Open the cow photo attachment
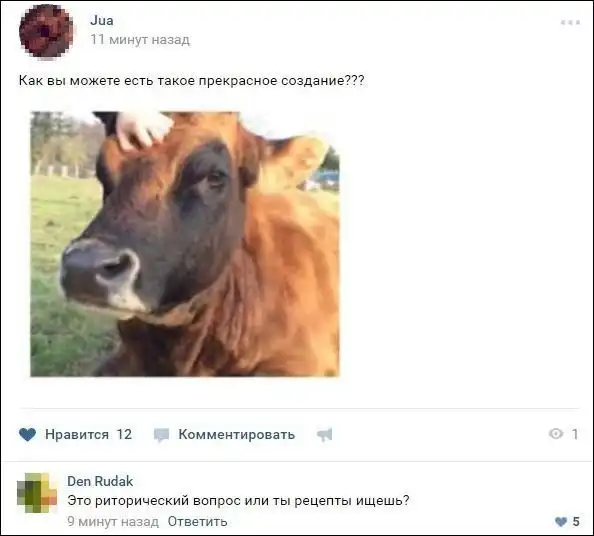The width and height of the screenshot is (594, 536). tap(185, 244)
